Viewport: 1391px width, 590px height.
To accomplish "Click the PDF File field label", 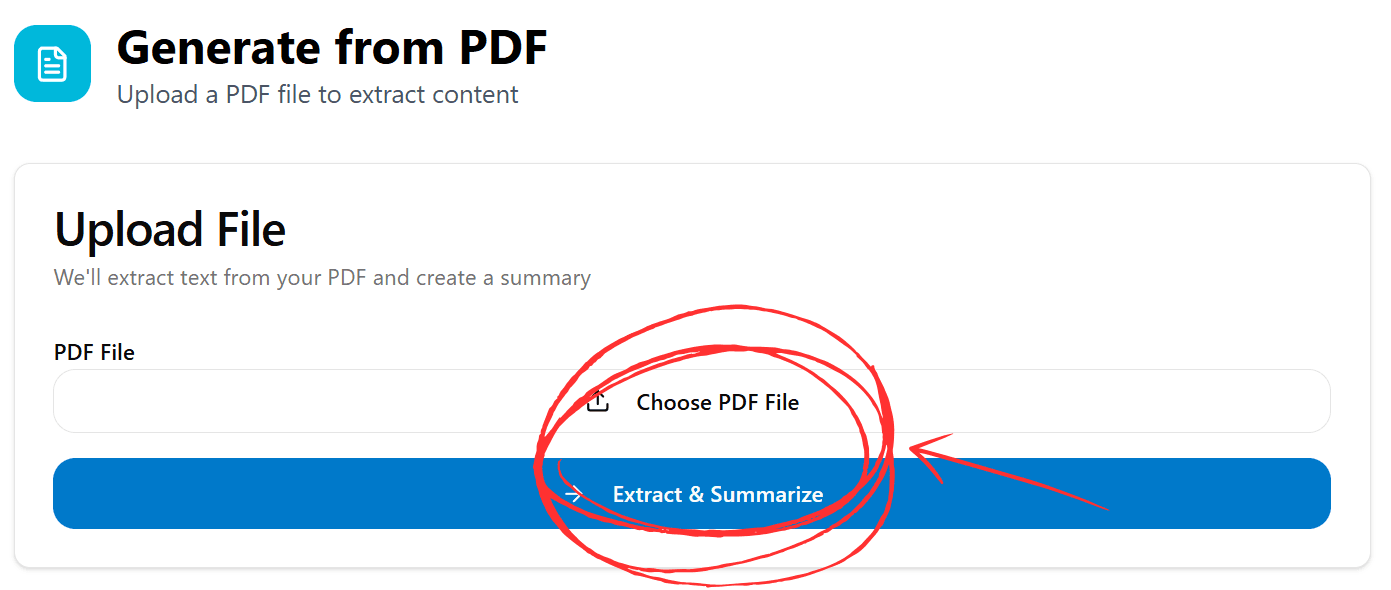I will [x=94, y=352].
